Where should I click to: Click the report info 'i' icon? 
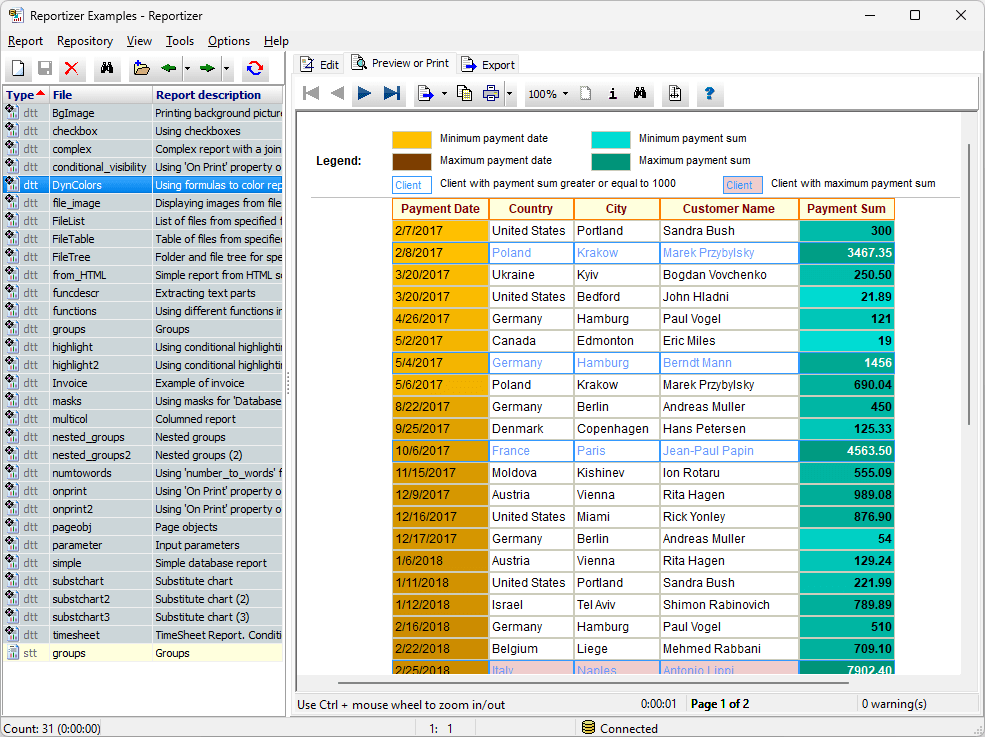[x=613, y=94]
